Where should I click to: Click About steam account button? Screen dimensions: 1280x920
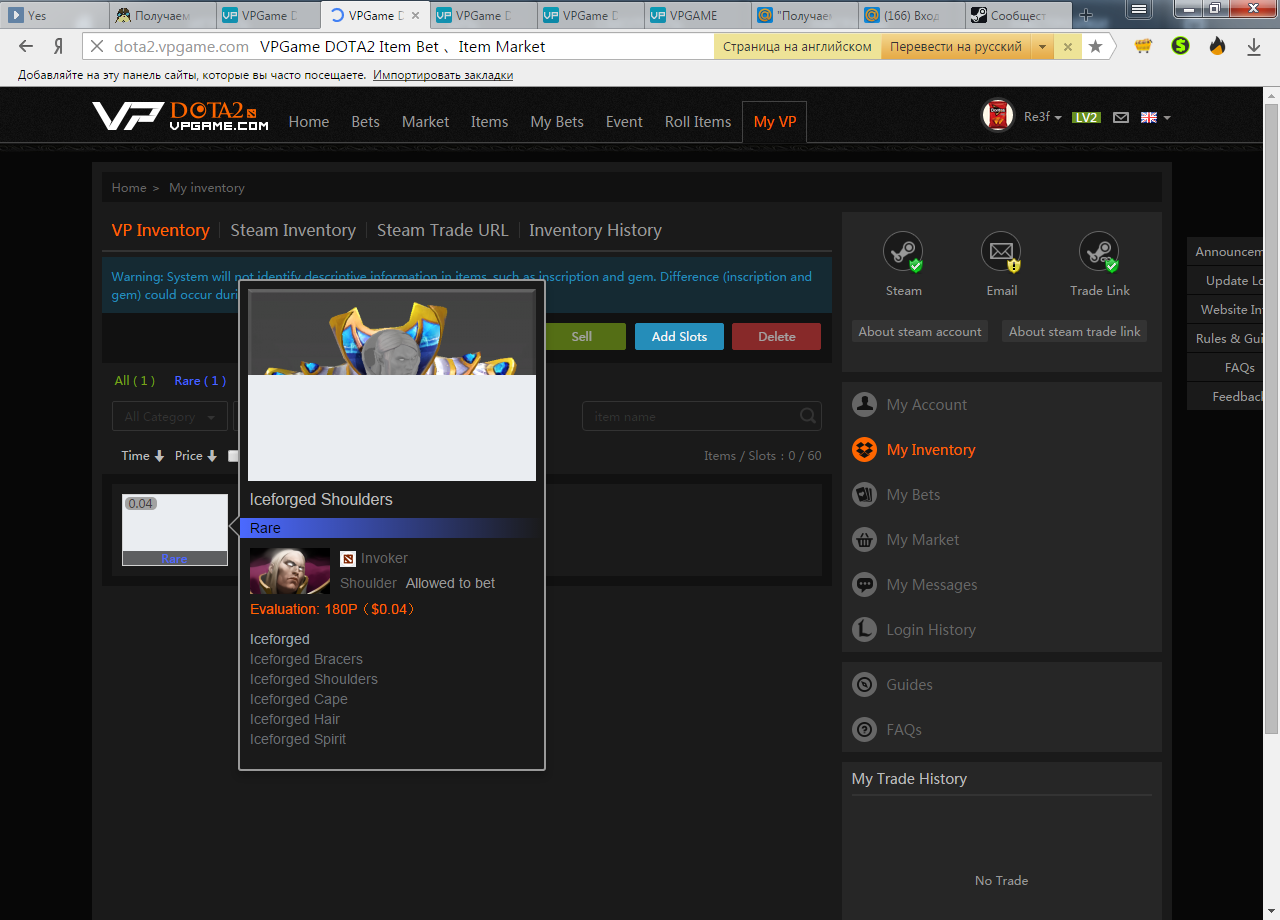pos(920,332)
